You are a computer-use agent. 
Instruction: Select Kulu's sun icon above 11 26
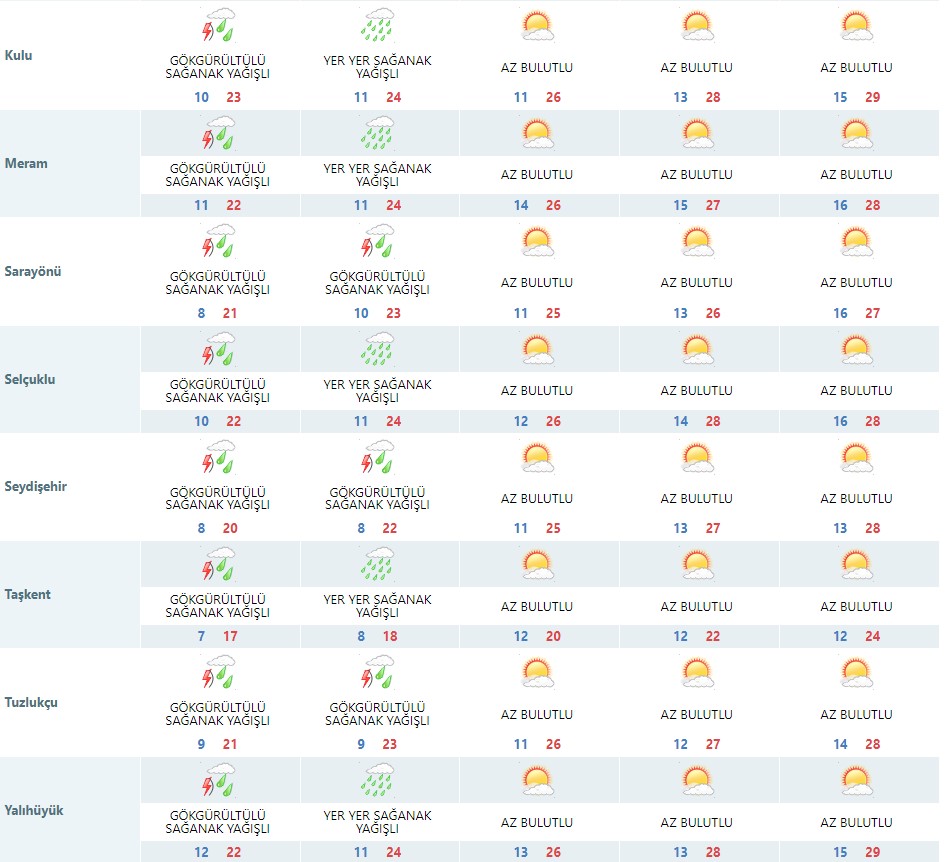coord(537,26)
